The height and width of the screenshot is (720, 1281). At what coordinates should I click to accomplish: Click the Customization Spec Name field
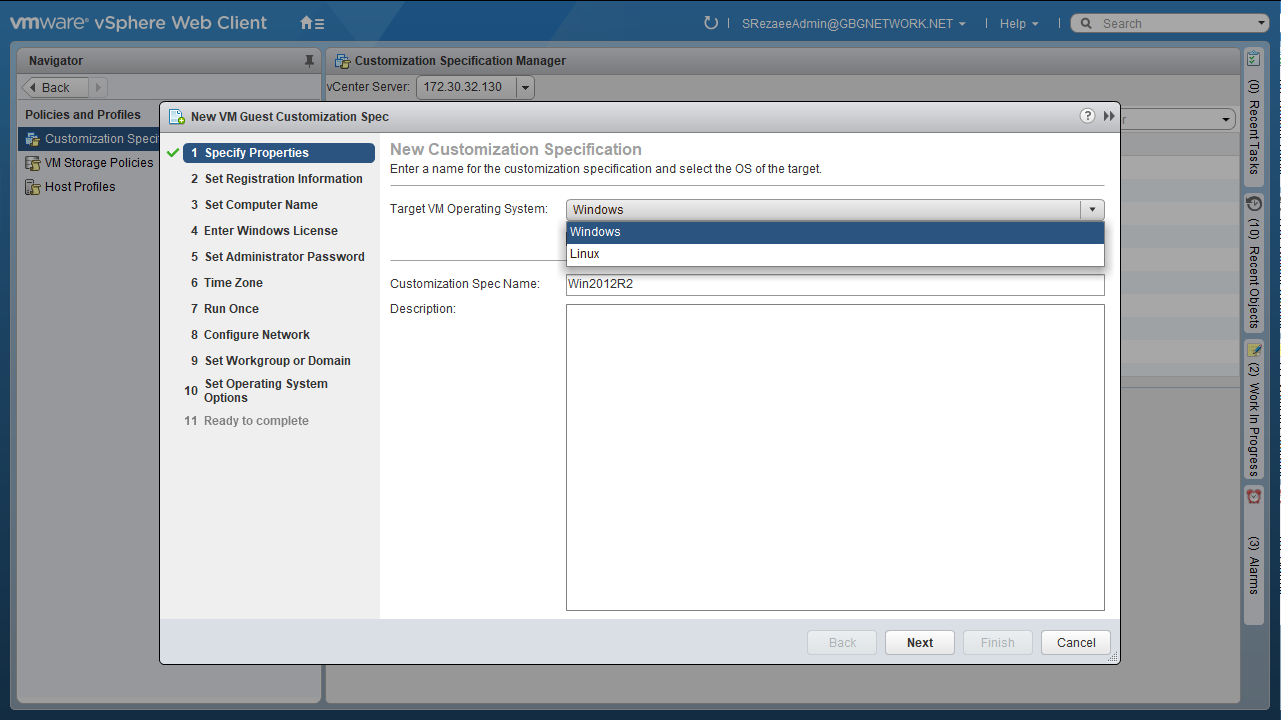[834, 284]
